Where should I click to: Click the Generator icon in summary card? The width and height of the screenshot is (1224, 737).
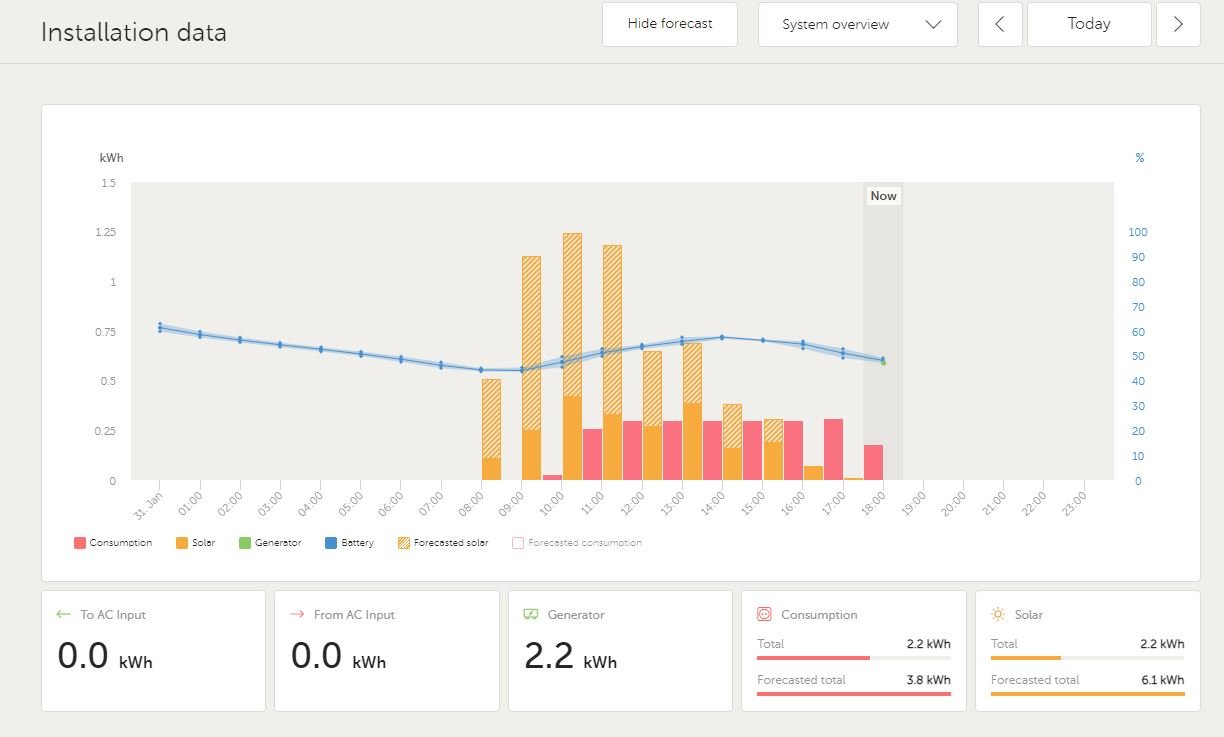coord(531,614)
